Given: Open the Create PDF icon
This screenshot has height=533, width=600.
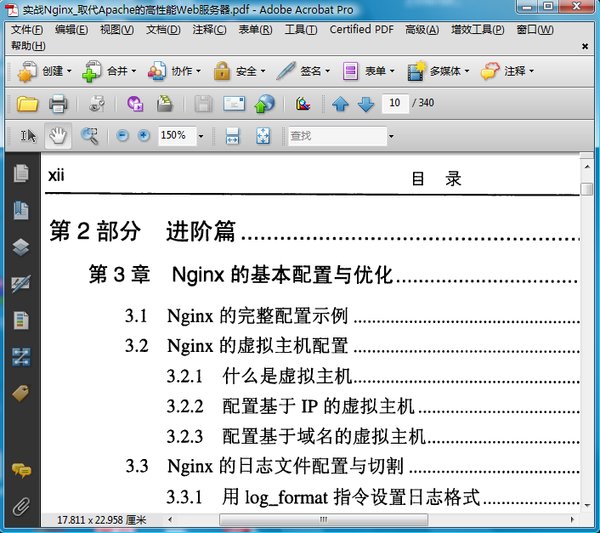Looking at the screenshot, I should click(27, 72).
